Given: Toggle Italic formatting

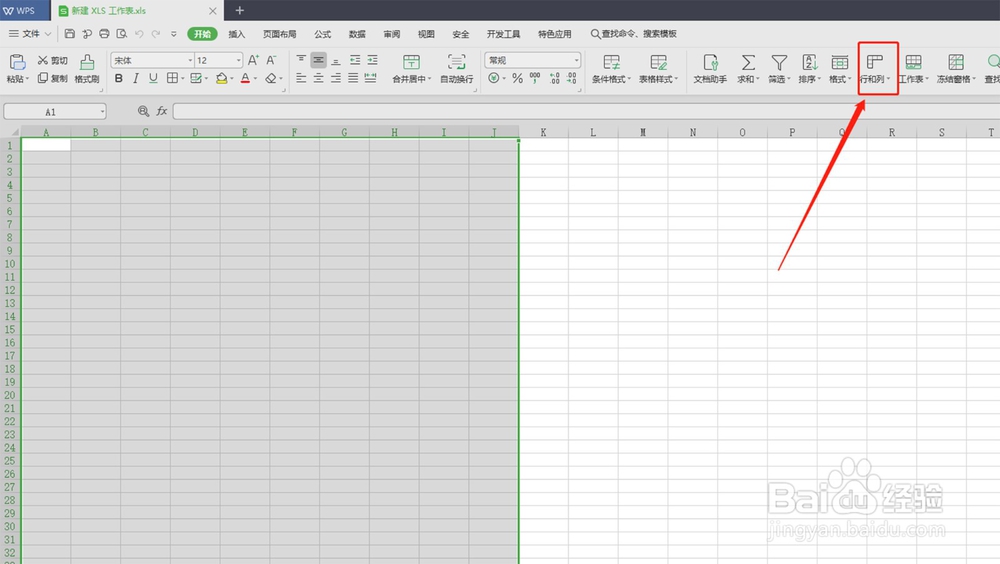Looking at the screenshot, I should pos(136,78).
